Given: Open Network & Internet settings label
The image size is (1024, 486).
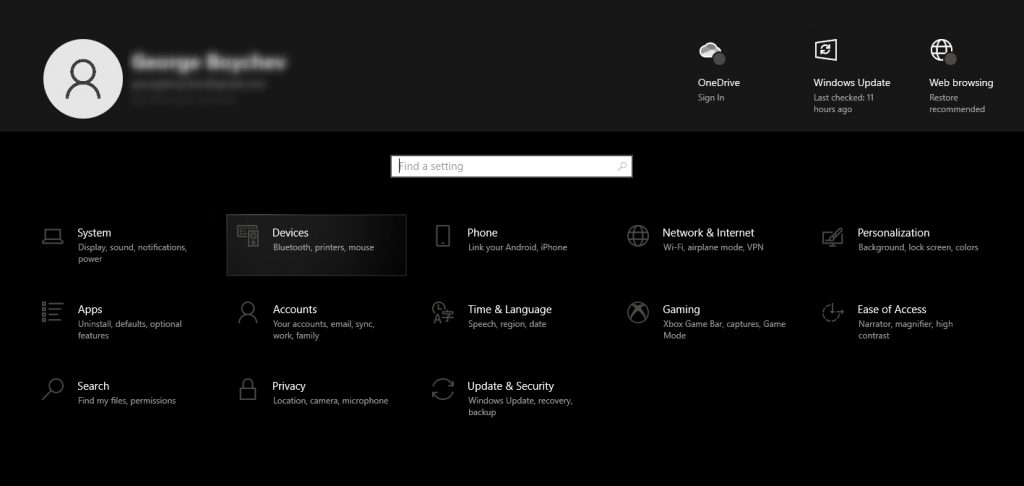Looking at the screenshot, I should tap(709, 233).
